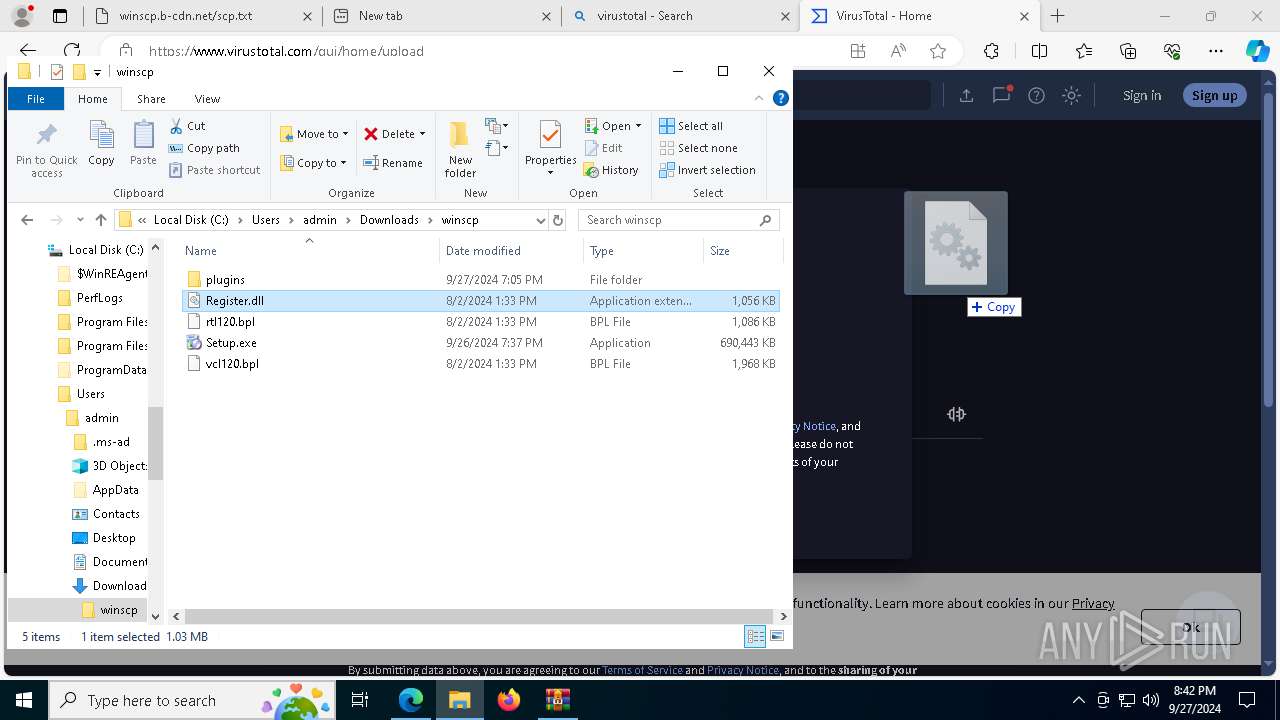Go up one folder level
Screen dimensions: 1280x720
click(x=100, y=220)
